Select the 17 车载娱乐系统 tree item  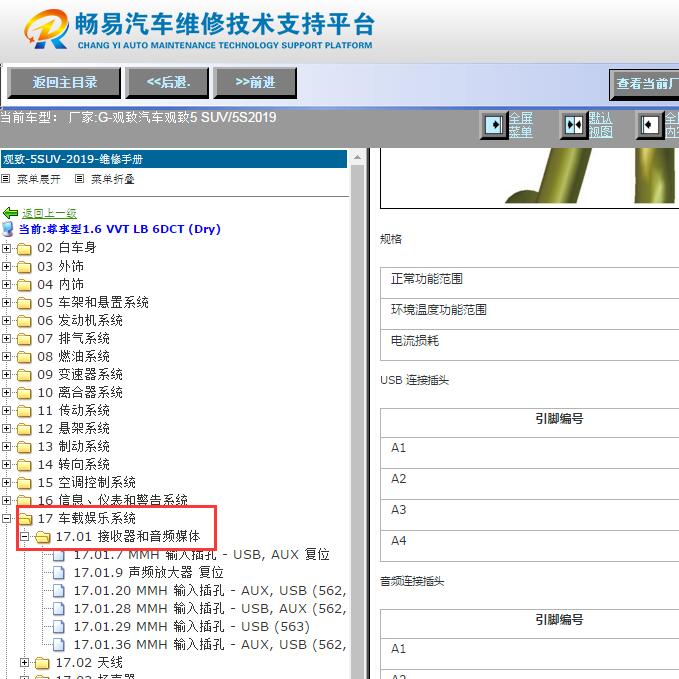pyautogui.click(x=87, y=518)
